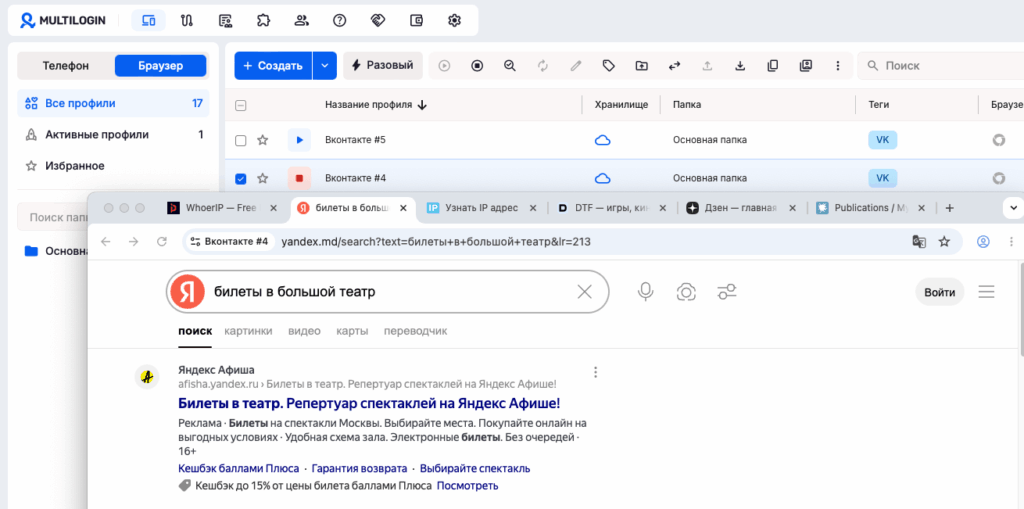Click the refresh arrows toolbar icon
This screenshot has width=1024, height=509.
[x=543, y=65]
